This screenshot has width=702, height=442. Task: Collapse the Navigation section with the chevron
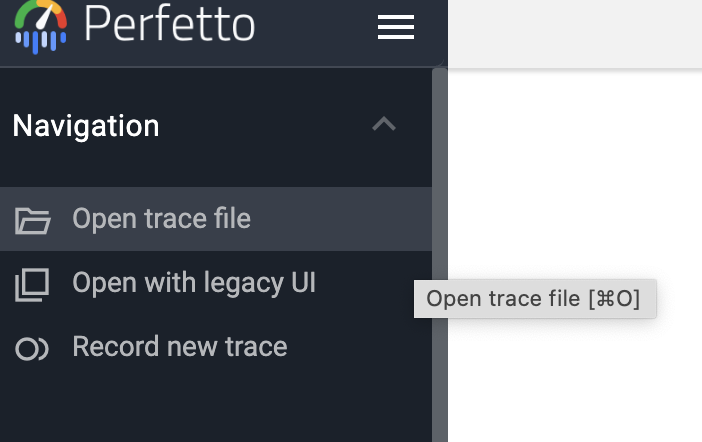tap(384, 125)
